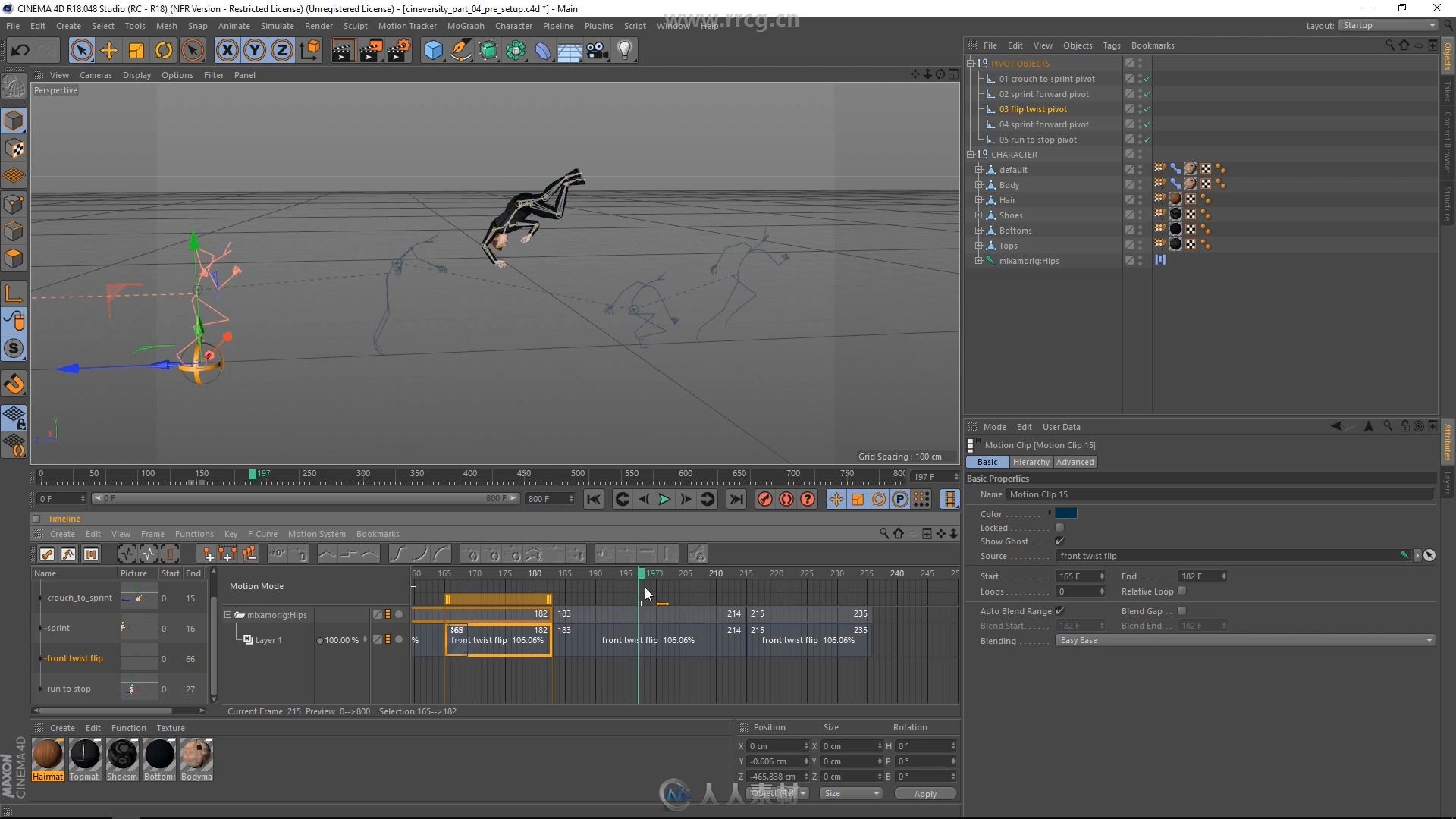This screenshot has width=1456, height=819.
Task: Select run to stop motion source
Action: click(68, 689)
